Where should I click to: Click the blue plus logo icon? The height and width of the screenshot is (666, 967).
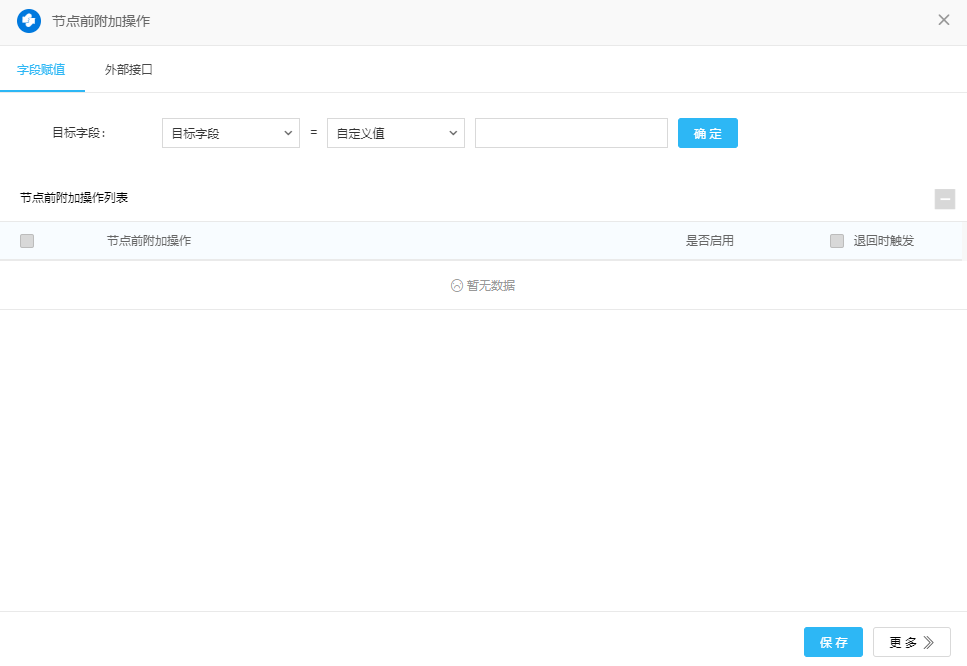(x=29, y=21)
